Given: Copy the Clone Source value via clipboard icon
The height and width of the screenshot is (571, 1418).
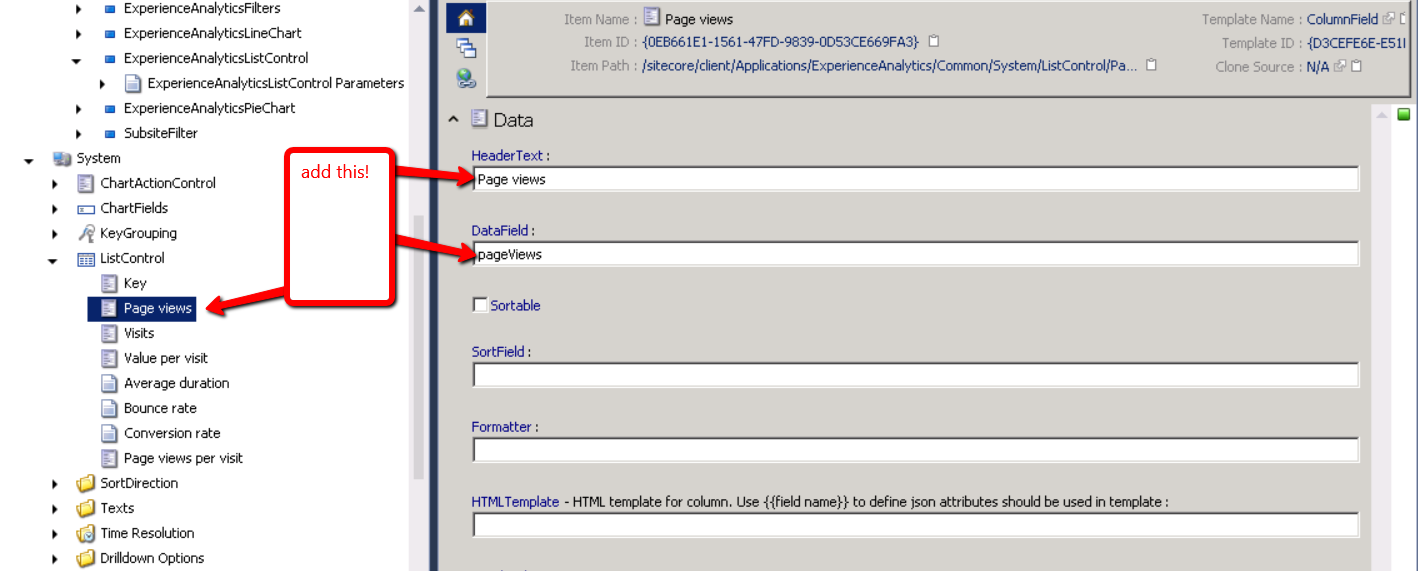Looking at the screenshot, I should 1356,67.
